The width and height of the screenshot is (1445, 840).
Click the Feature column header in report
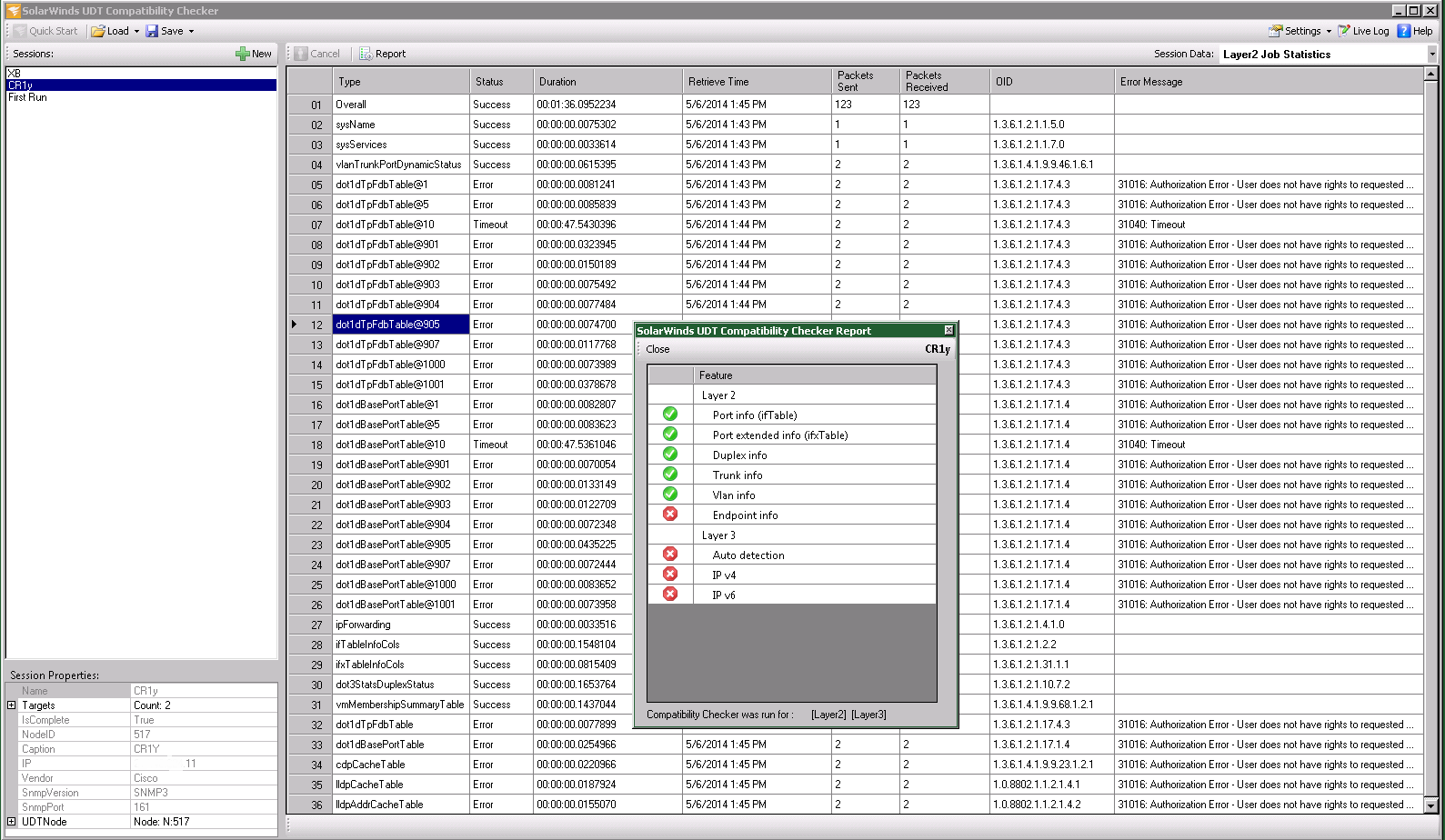tap(815, 375)
